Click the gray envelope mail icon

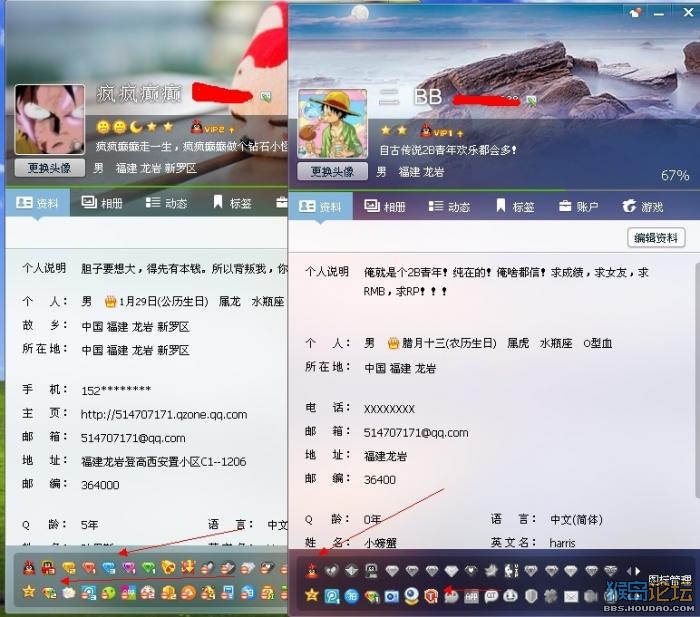pyautogui.click(x=571, y=596)
